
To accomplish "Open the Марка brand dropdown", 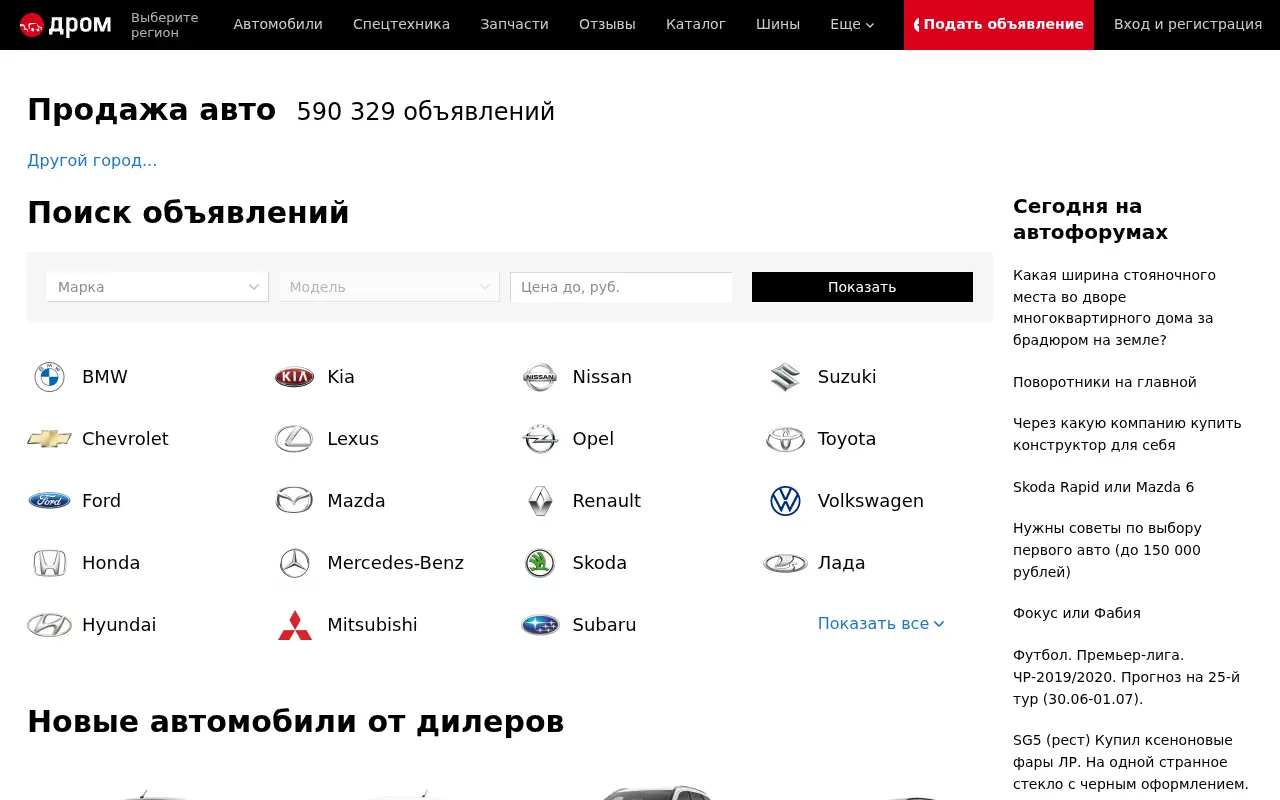I will pyautogui.click(x=158, y=287).
